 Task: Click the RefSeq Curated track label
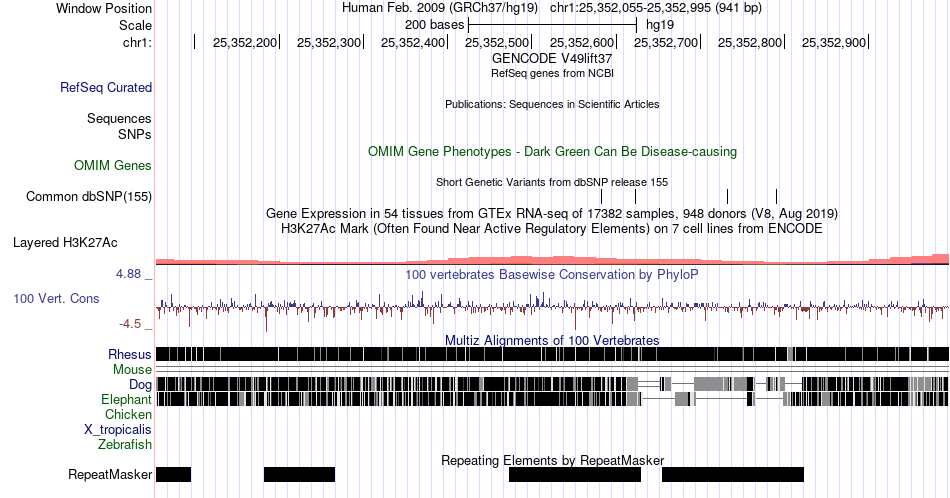pyautogui.click(x=106, y=87)
